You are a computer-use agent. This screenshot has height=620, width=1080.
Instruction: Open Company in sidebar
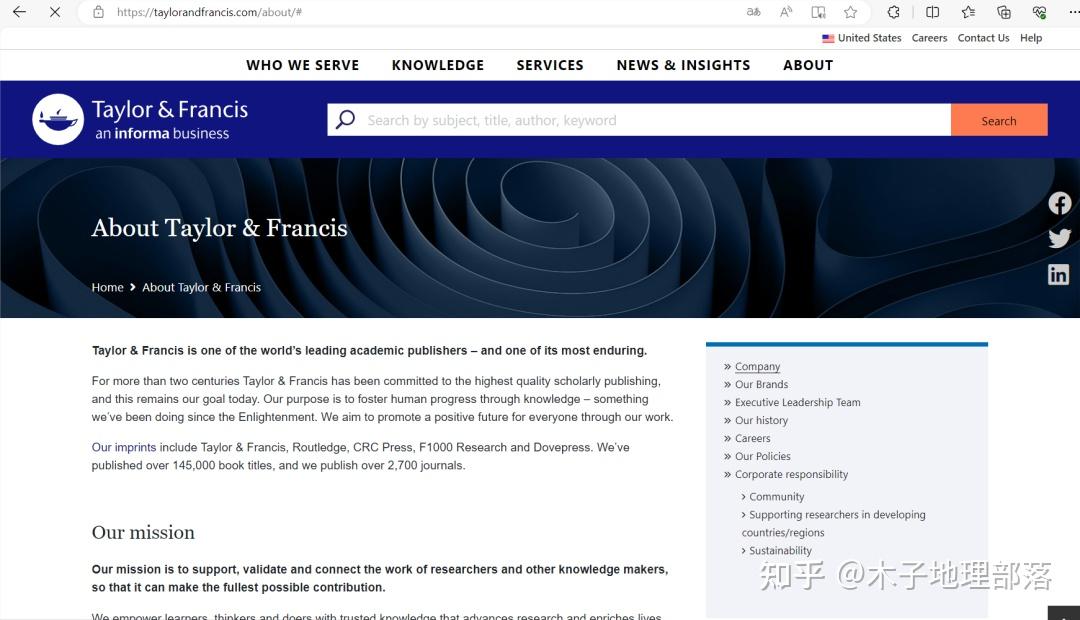point(757,366)
